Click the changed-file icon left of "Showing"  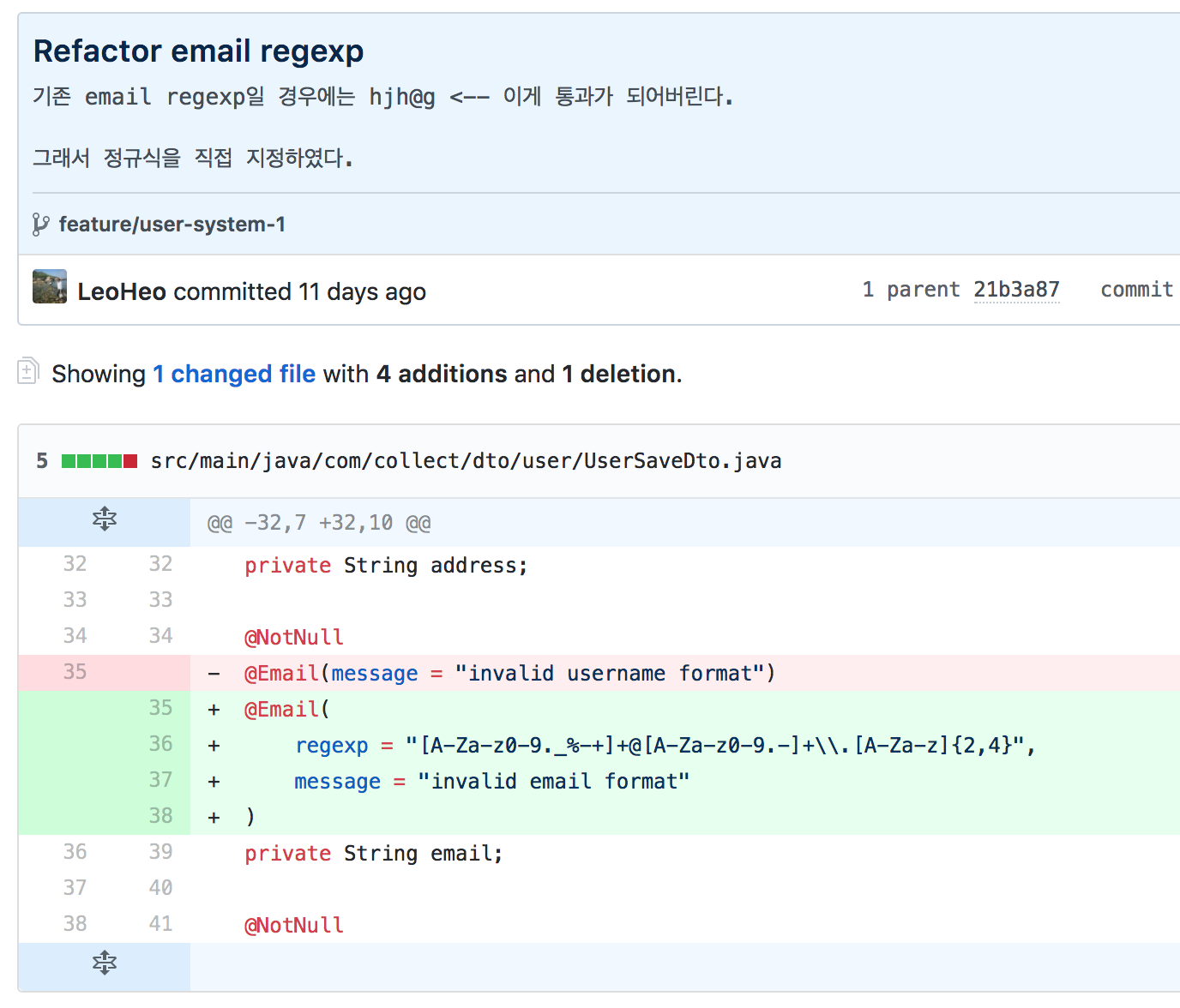[27, 373]
